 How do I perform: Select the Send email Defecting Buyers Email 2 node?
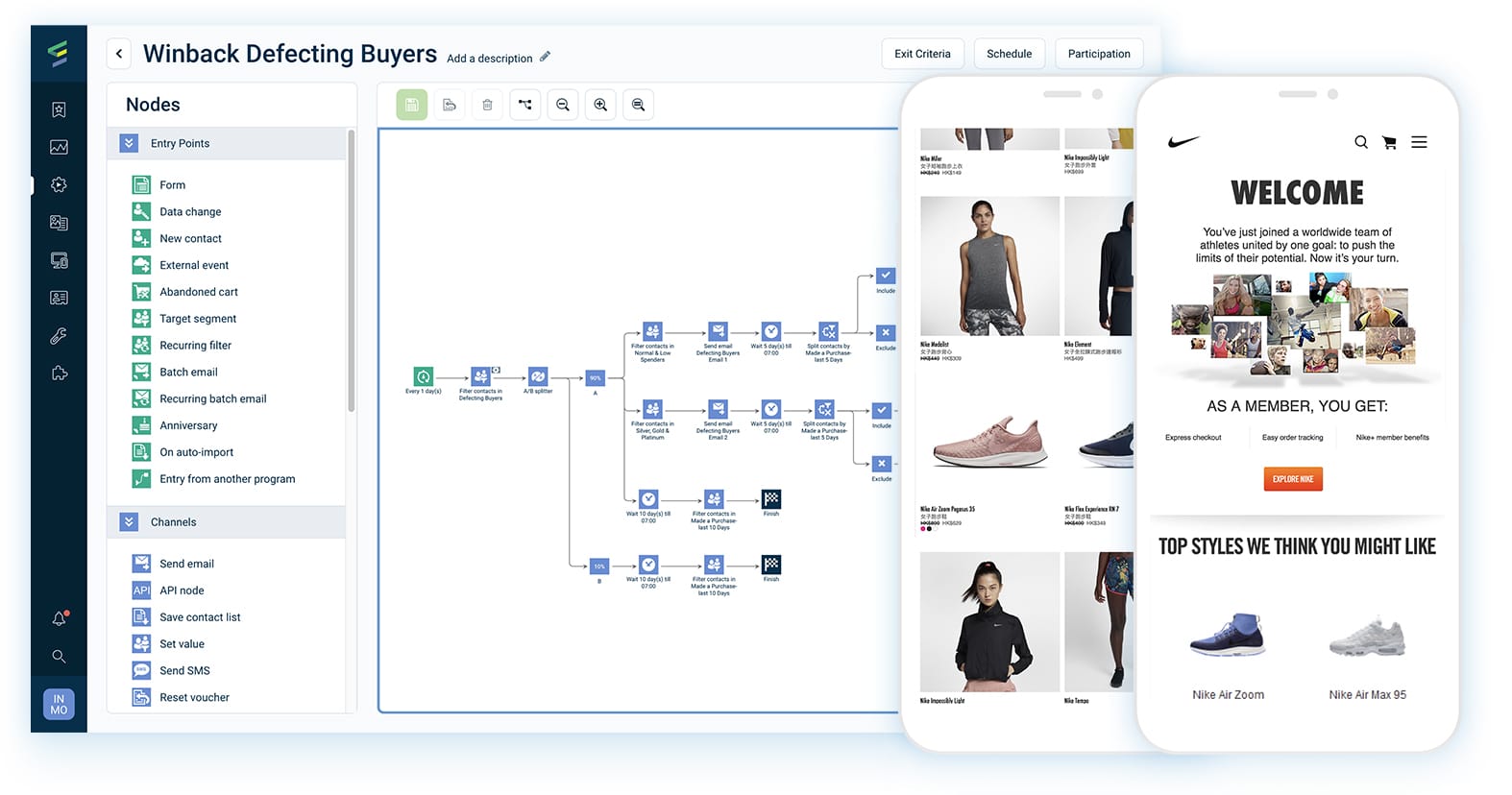coord(718,409)
